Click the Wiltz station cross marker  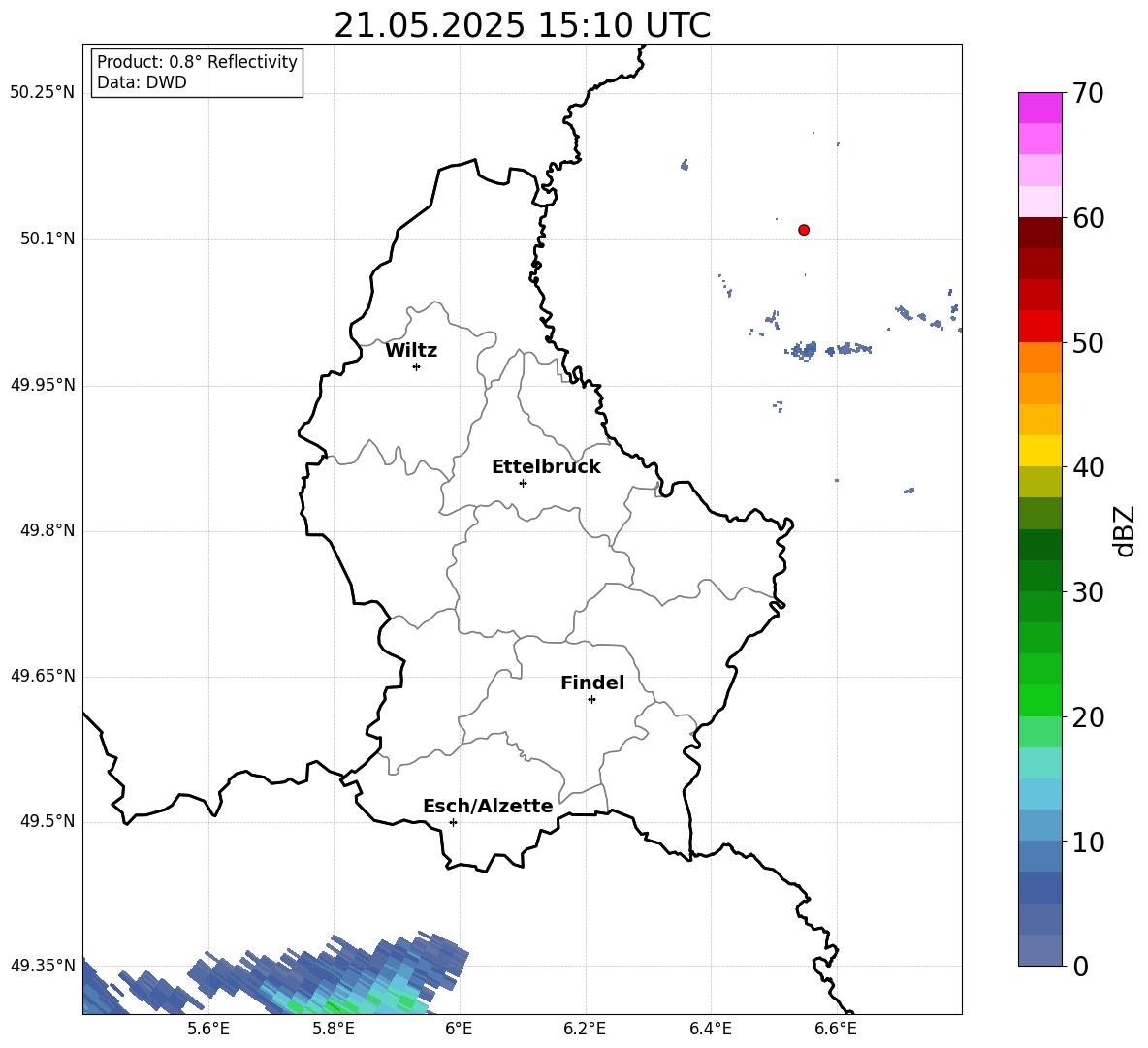(x=417, y=366)
